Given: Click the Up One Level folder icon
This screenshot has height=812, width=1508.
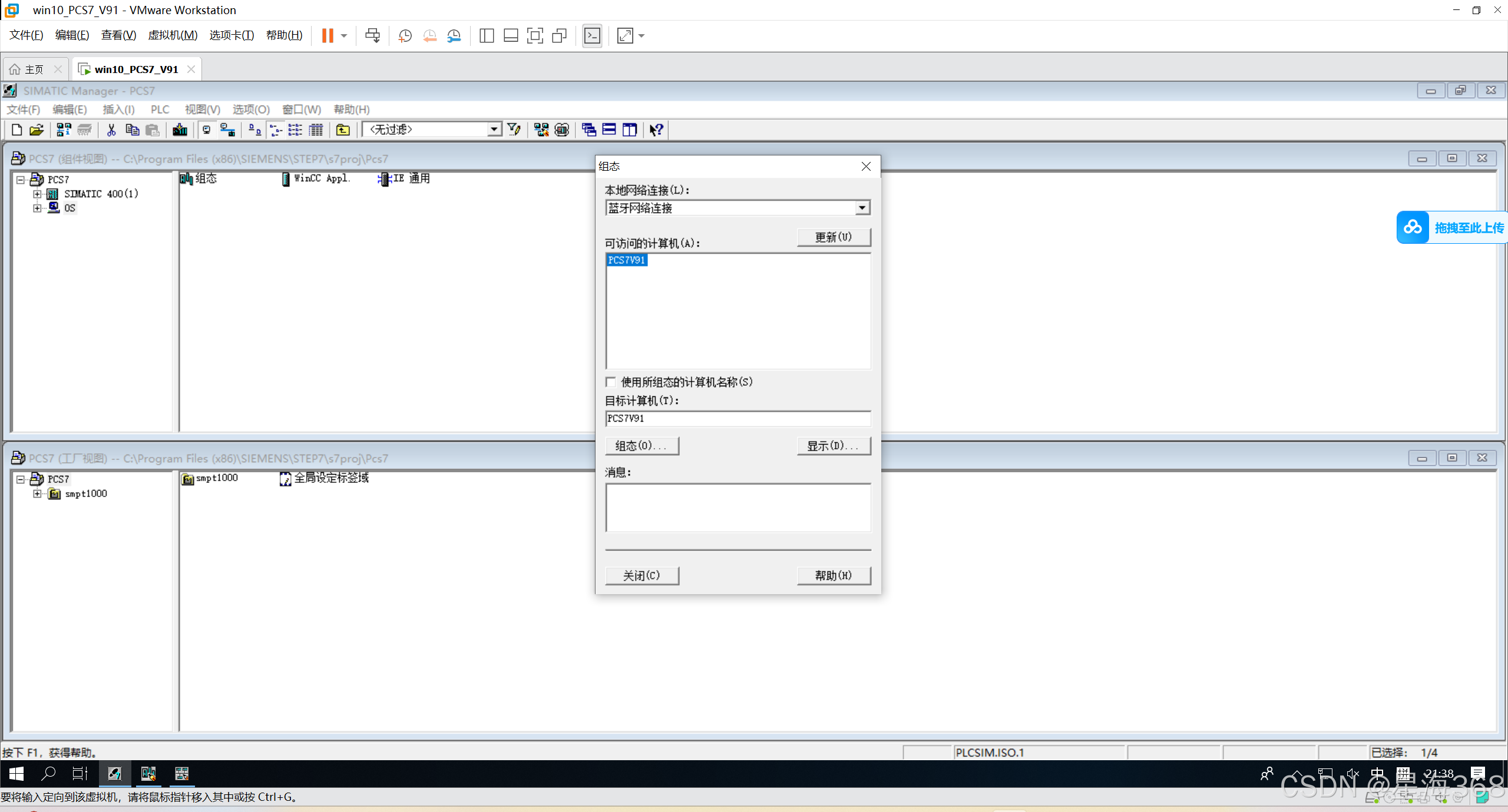Looking at the screenshot, I should point(343,130).
